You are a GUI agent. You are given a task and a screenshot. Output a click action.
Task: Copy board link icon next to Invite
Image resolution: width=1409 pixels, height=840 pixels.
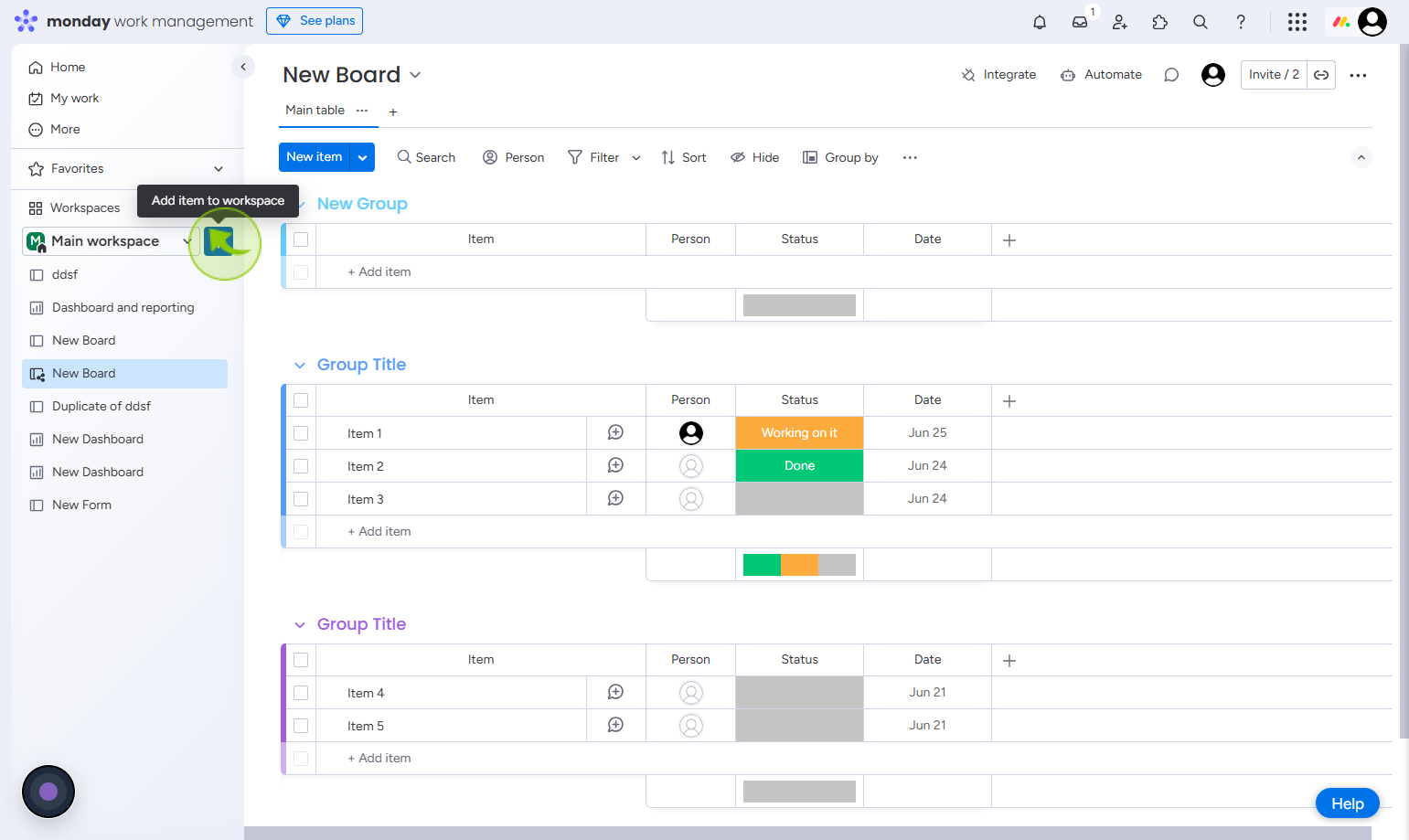1321,75
